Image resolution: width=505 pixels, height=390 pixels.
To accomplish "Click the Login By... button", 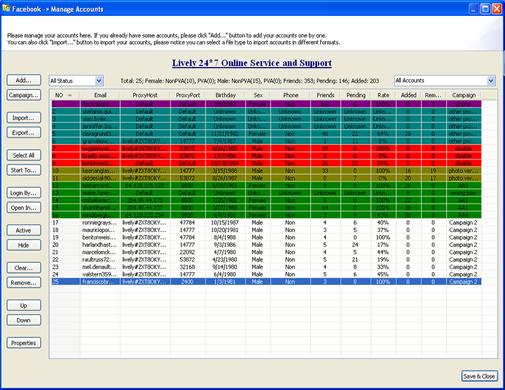I will point(24,193).
